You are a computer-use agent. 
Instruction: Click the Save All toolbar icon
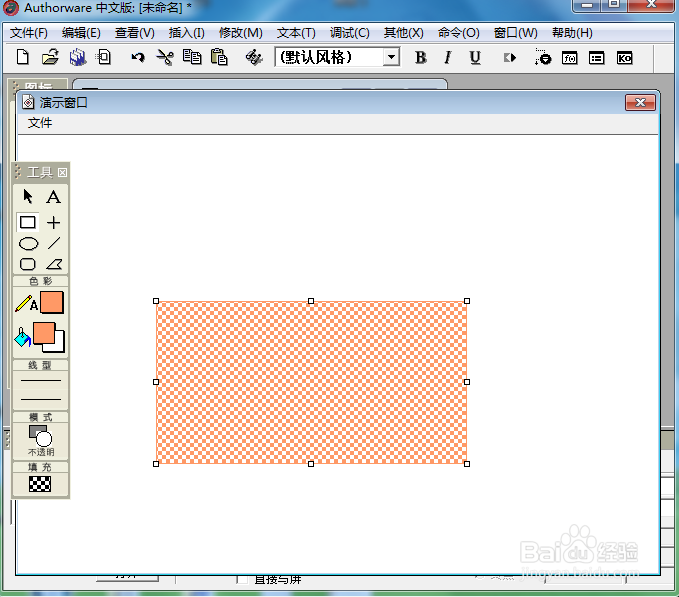pos(78,57)
